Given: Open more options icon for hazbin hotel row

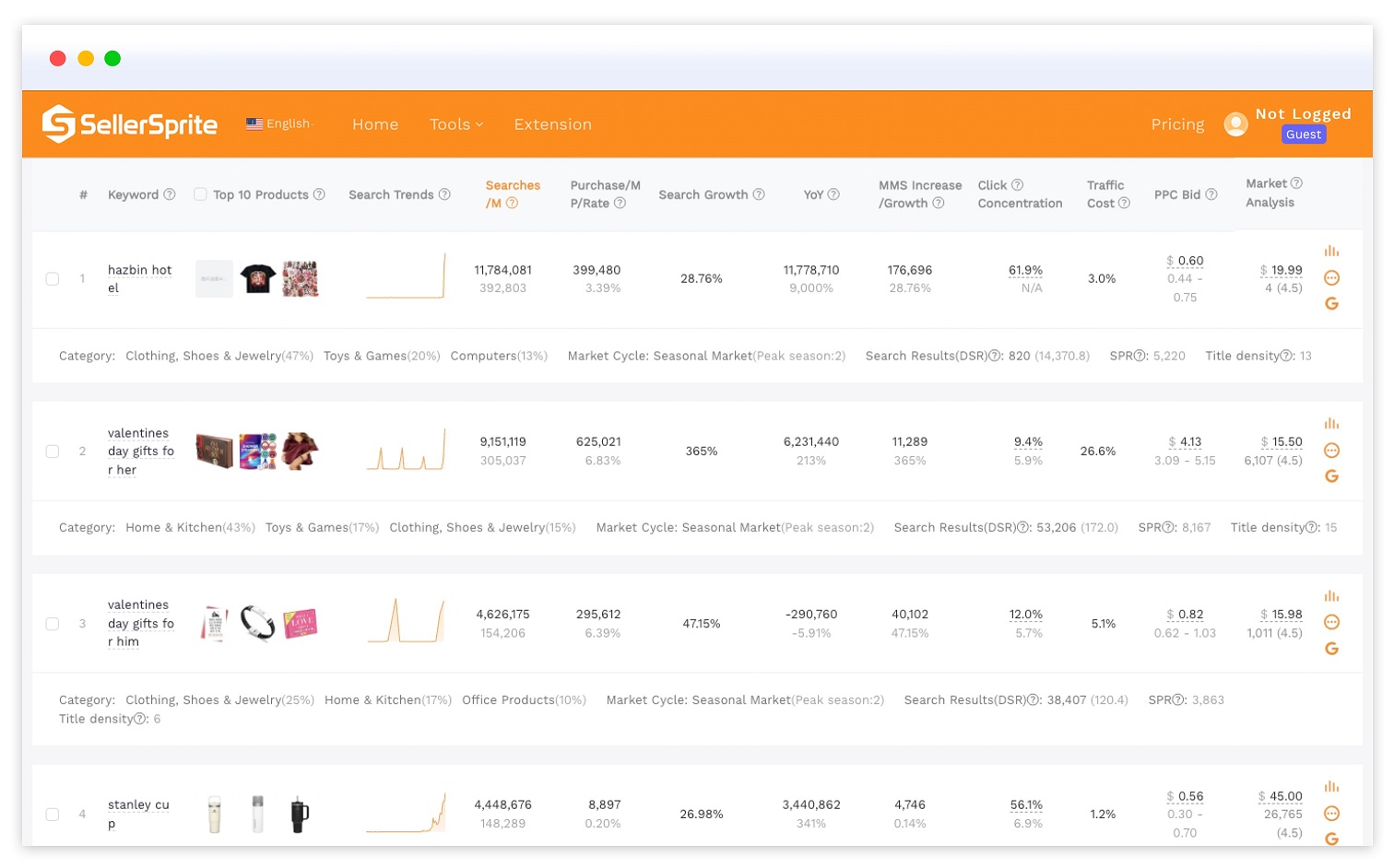Looking at the screenshot, I should [1331, 277].
